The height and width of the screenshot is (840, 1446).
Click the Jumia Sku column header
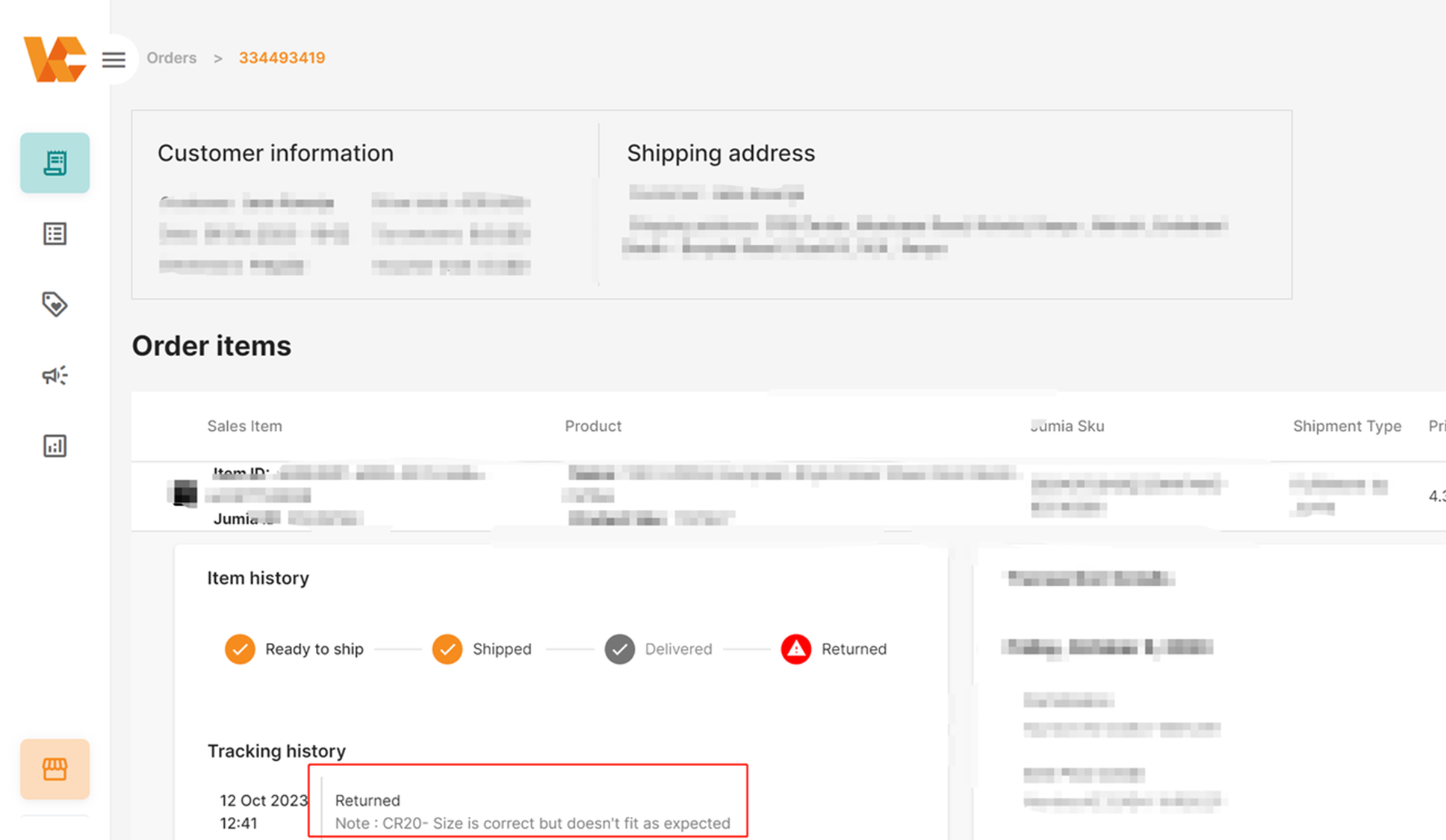pyautogui.click(x=1067, y=426)
